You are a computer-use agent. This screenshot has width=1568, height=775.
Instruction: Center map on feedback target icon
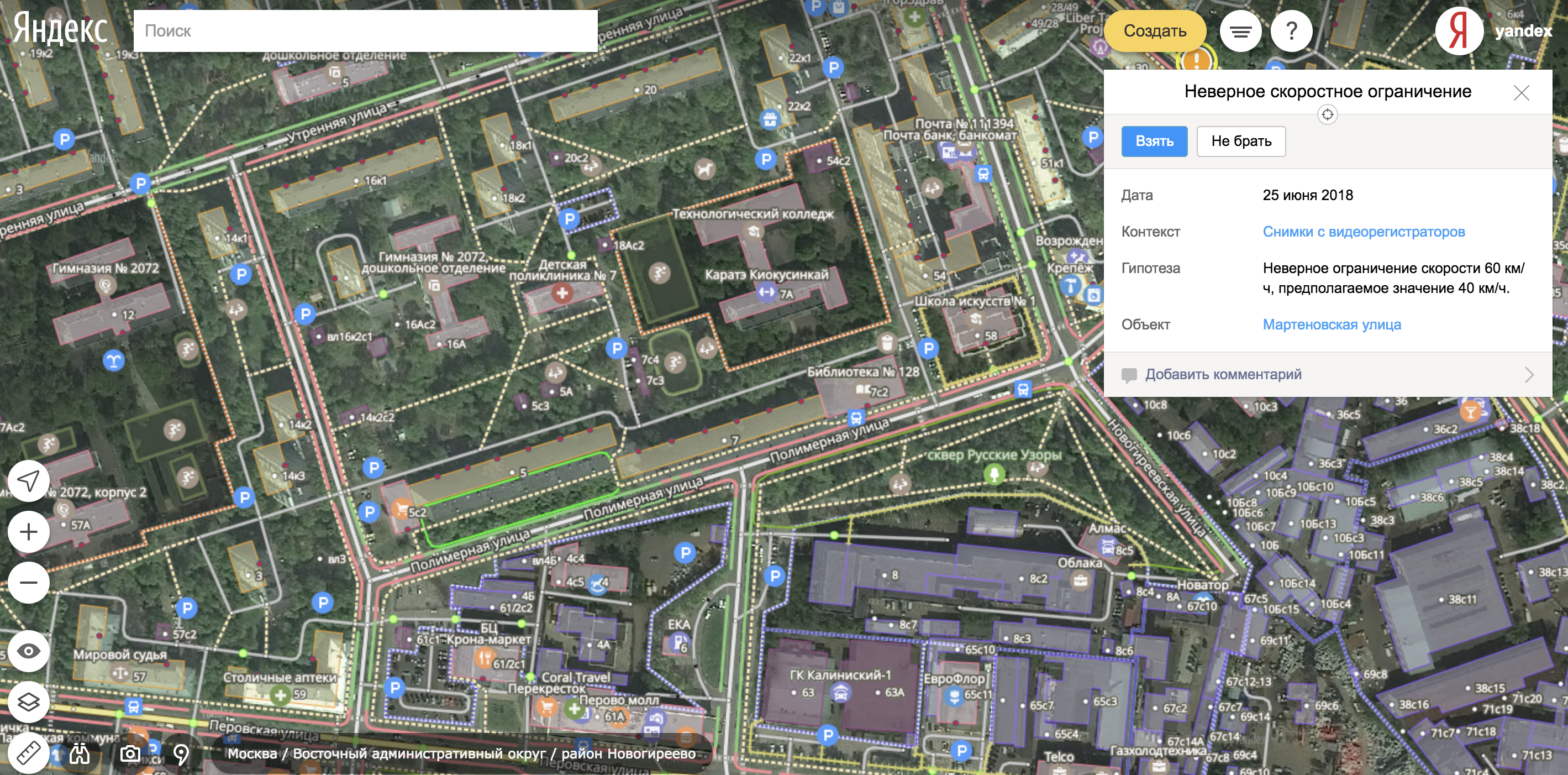1327,114
